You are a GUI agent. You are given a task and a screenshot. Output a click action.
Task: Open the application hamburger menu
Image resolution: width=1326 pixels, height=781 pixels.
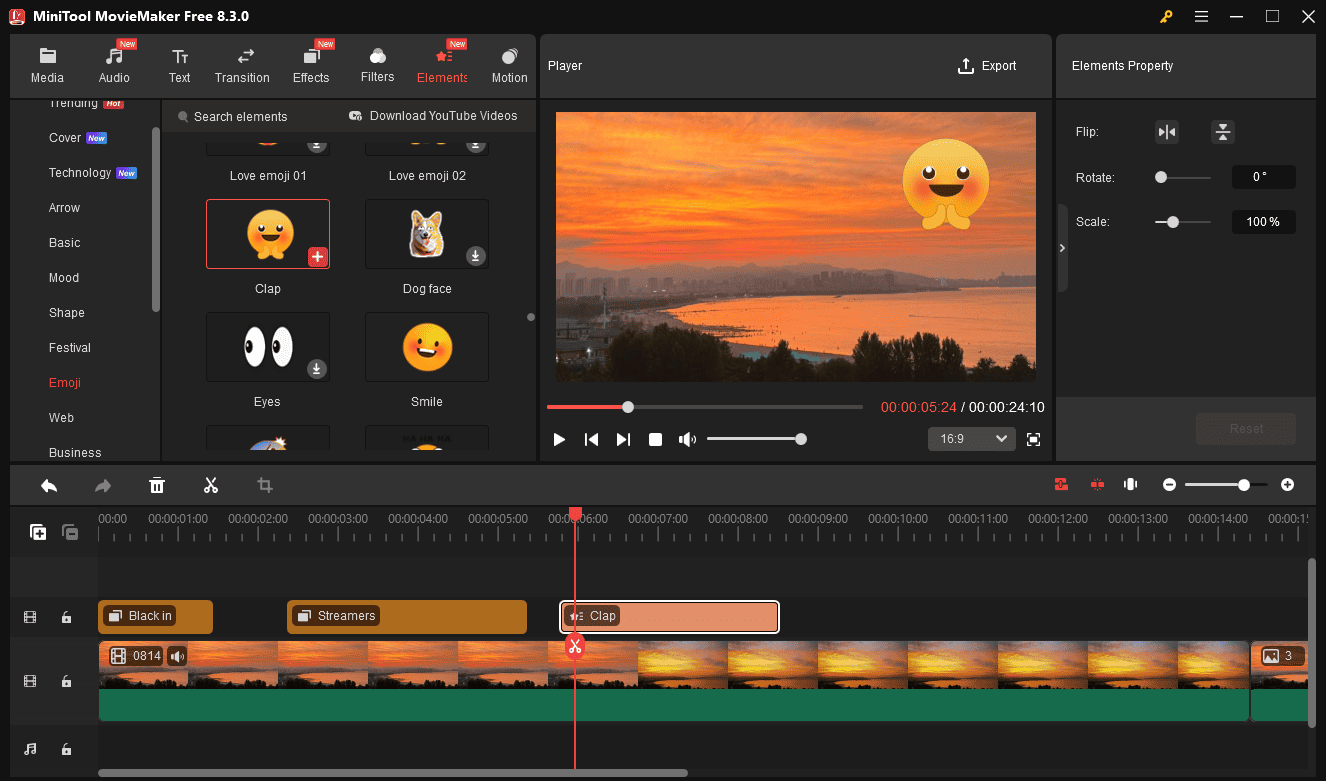tap(1201, 16)
